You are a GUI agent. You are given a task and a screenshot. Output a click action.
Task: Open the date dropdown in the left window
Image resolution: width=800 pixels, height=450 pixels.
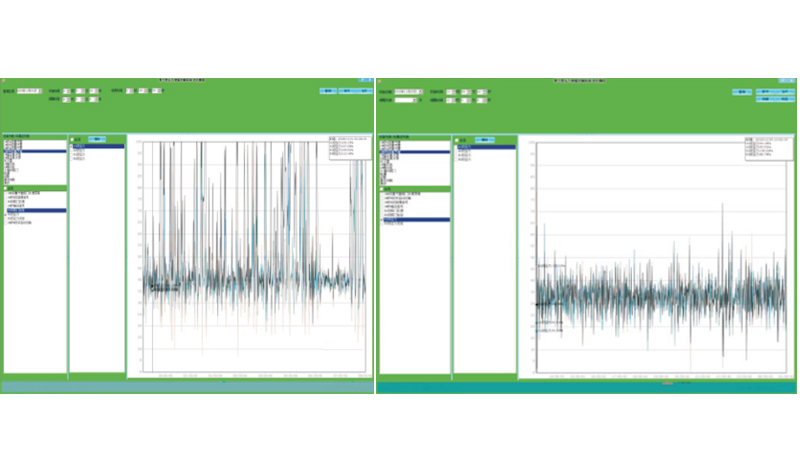(39, 91)
